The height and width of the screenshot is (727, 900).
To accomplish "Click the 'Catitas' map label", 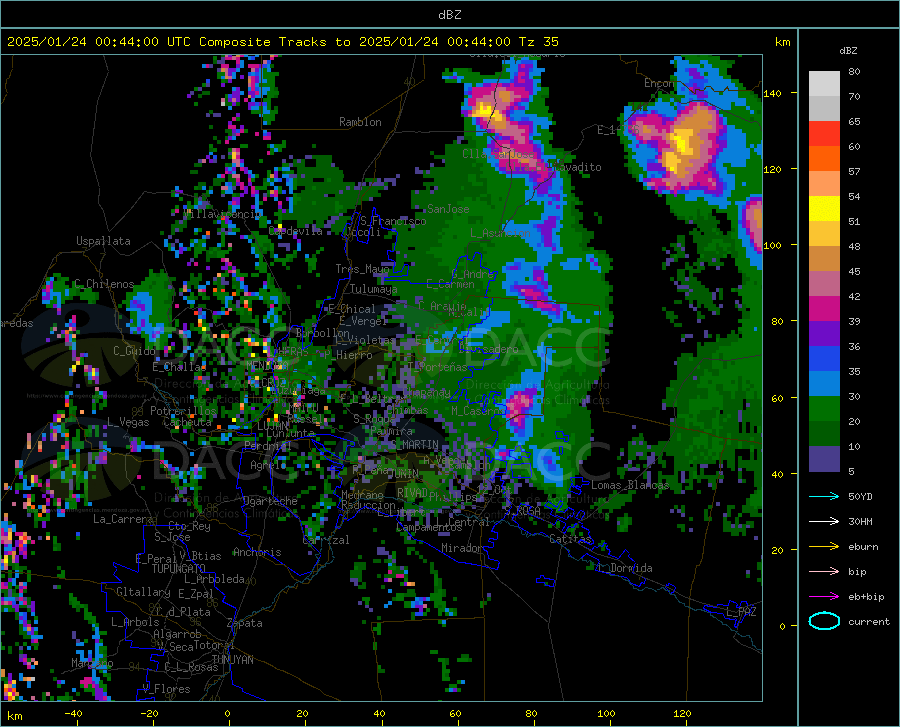I will (x=570, y=539).
